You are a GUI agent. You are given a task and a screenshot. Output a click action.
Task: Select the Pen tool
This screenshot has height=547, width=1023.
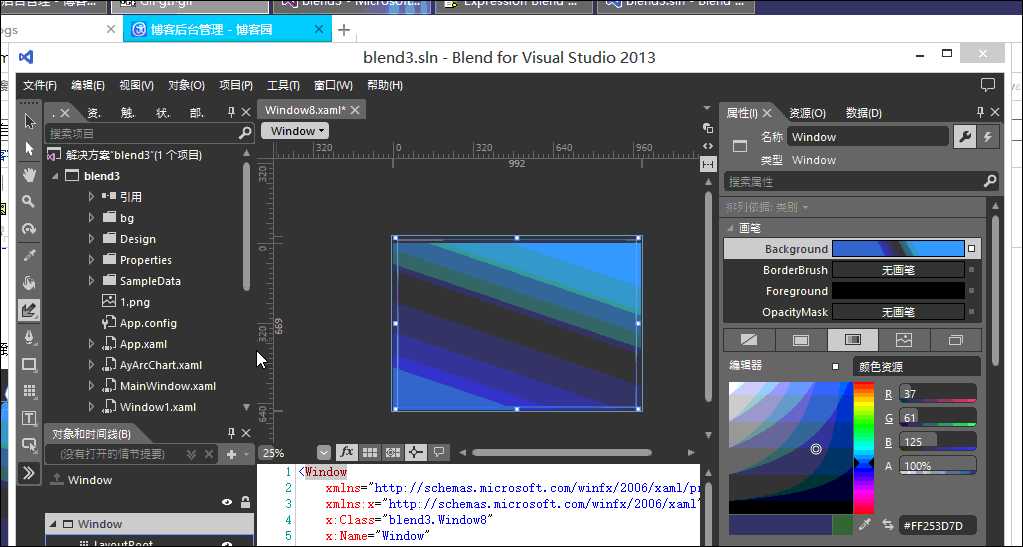coord(29,337)
